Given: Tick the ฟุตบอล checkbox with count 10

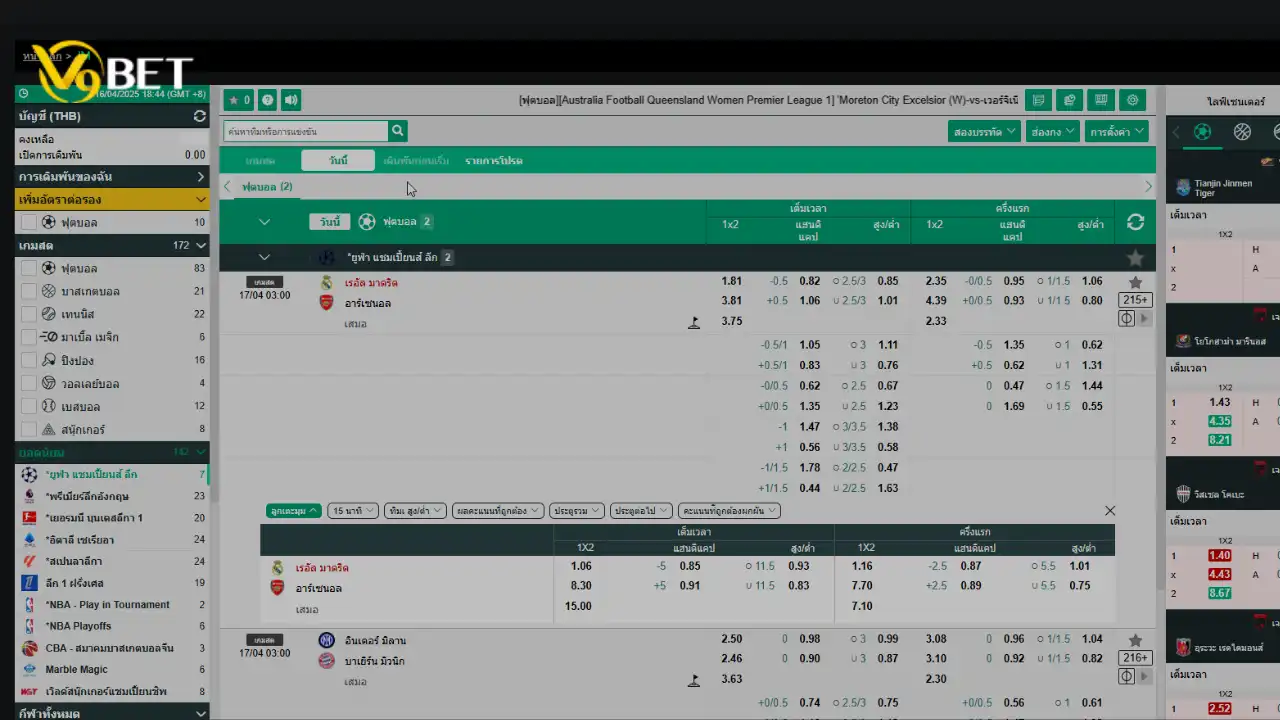Looking at the screenshot, I should tap(29, 222).
